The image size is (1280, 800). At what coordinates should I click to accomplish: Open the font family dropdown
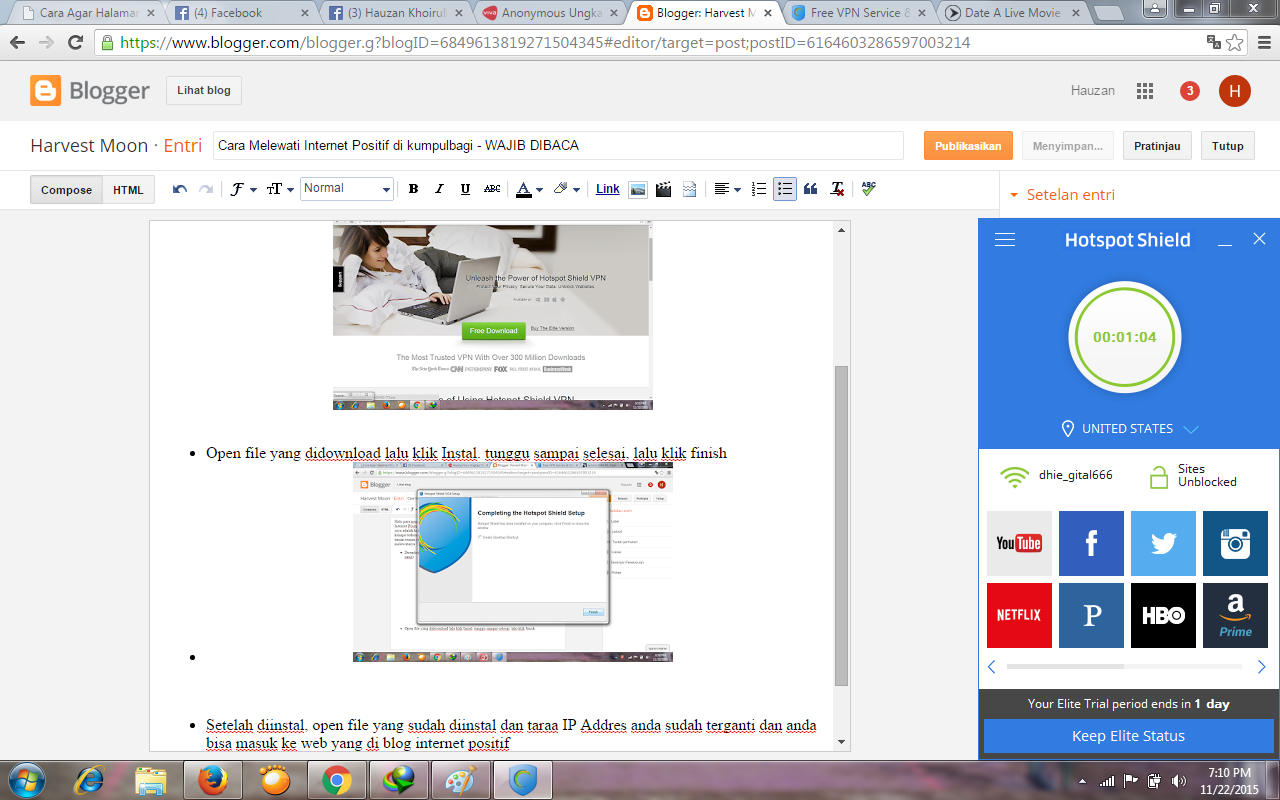point(242,189)
